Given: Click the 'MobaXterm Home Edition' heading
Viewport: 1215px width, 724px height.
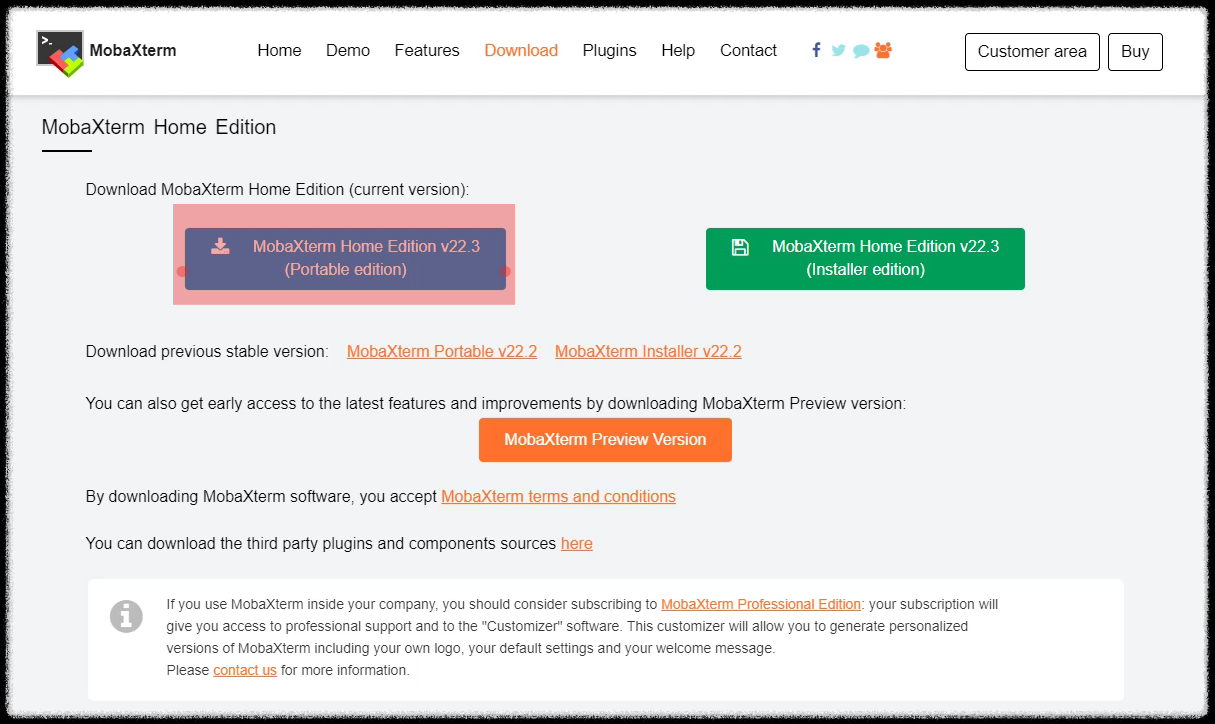Looking at the screenshot, I should [x=159, y=128].
